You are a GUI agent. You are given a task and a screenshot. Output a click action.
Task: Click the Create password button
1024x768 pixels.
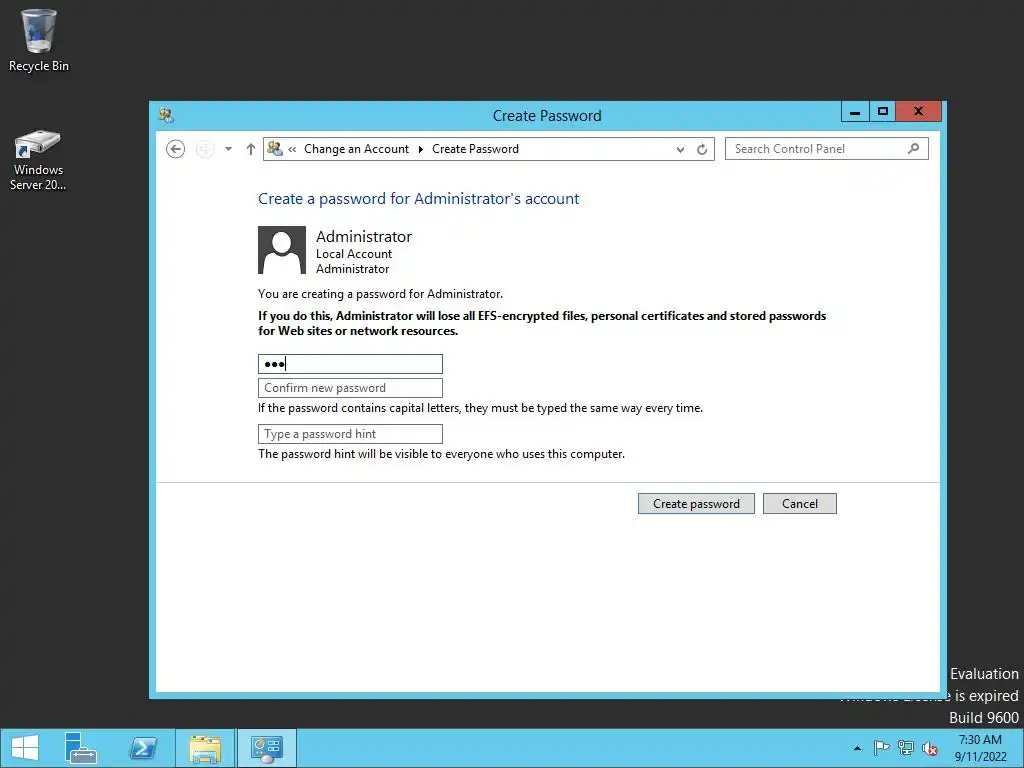click(x=696, y=504)
